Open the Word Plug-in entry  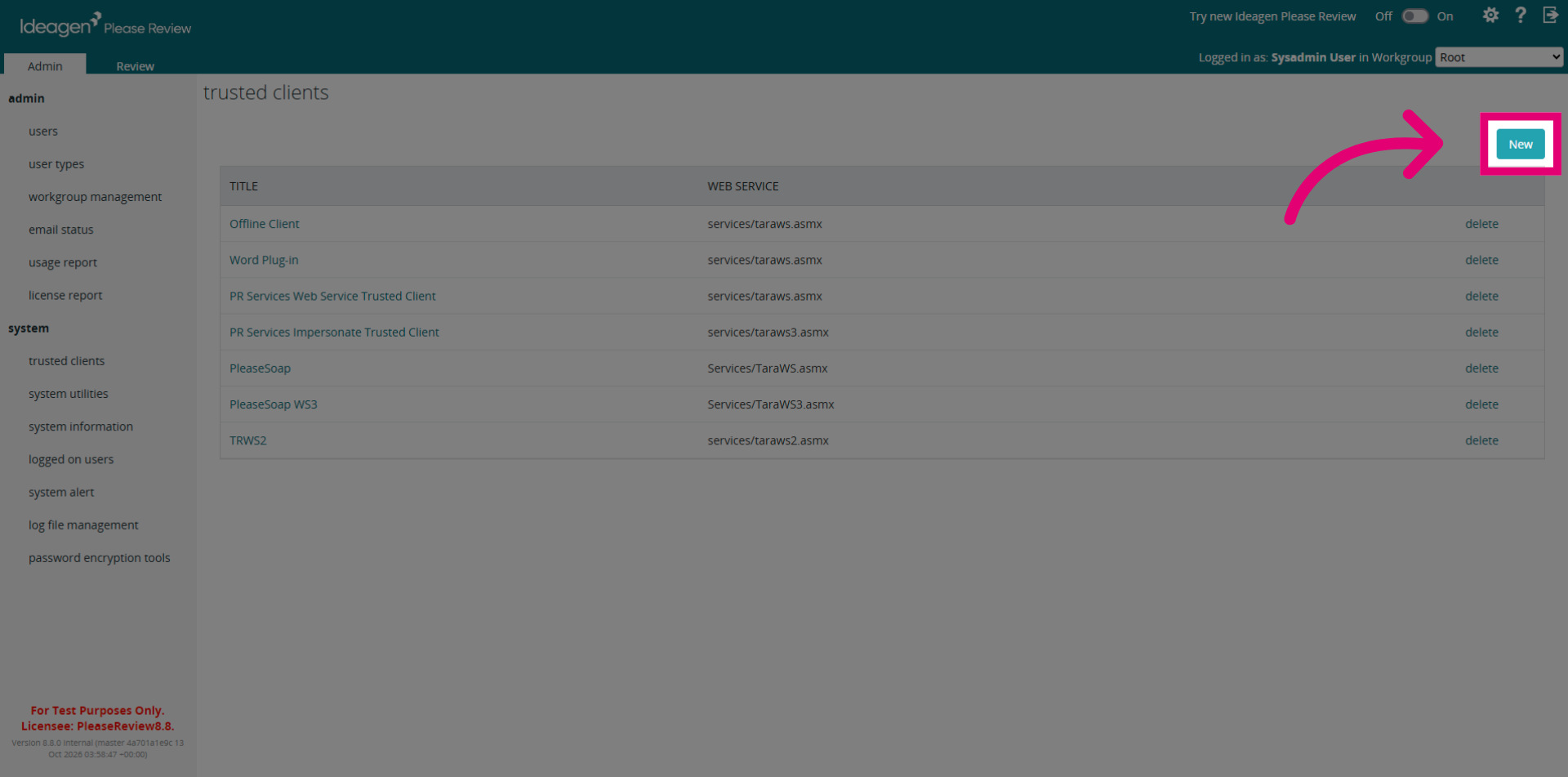(264, 260)
